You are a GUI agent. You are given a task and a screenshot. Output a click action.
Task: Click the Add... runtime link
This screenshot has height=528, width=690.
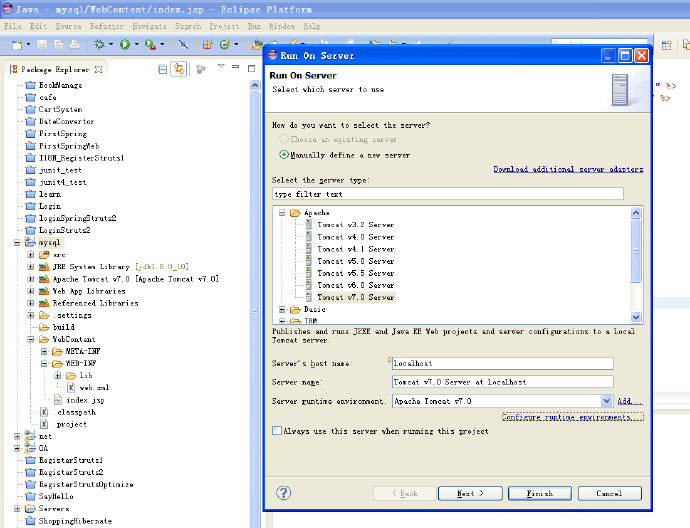[x=629, y=401]
